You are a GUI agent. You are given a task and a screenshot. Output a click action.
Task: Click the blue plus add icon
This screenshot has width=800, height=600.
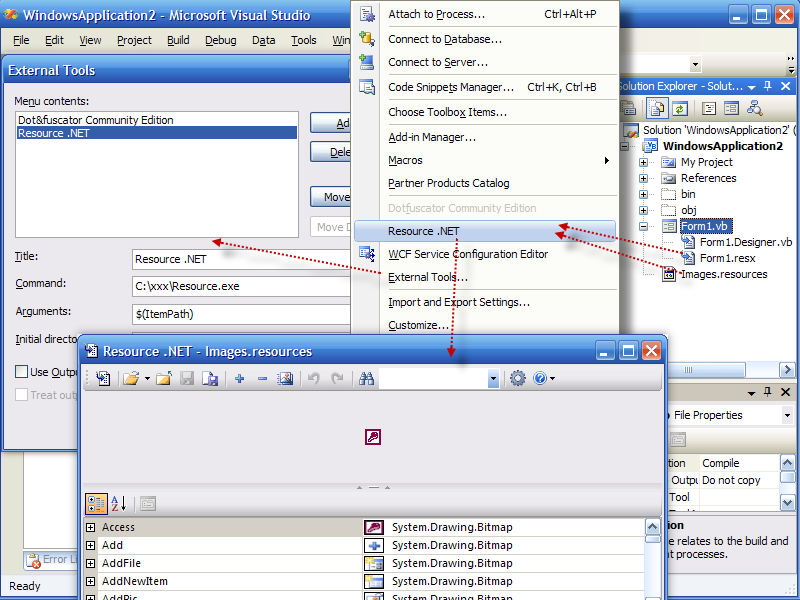239,378
